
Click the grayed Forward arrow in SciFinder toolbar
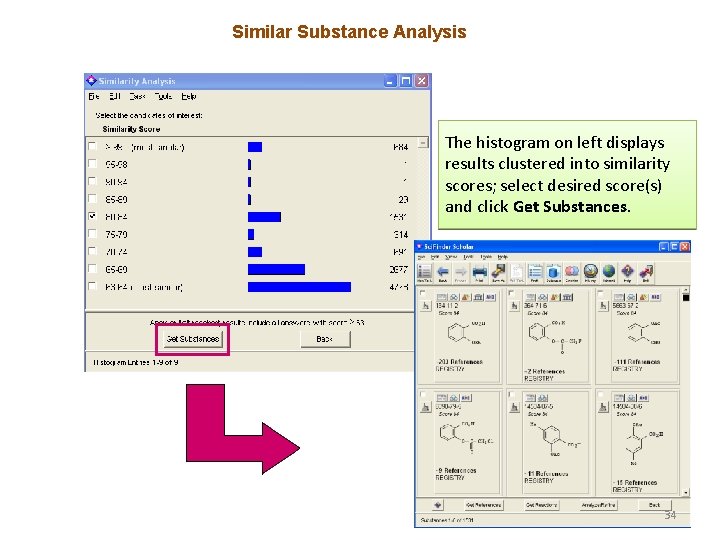click(x=461, y=272)
